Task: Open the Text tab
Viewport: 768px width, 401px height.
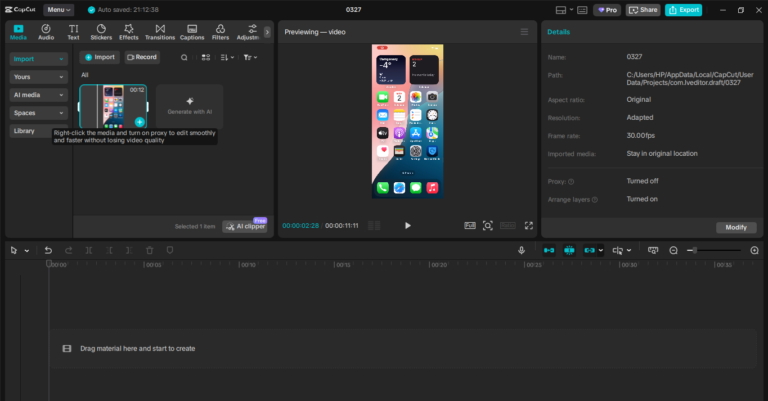Action: [73, 32]
